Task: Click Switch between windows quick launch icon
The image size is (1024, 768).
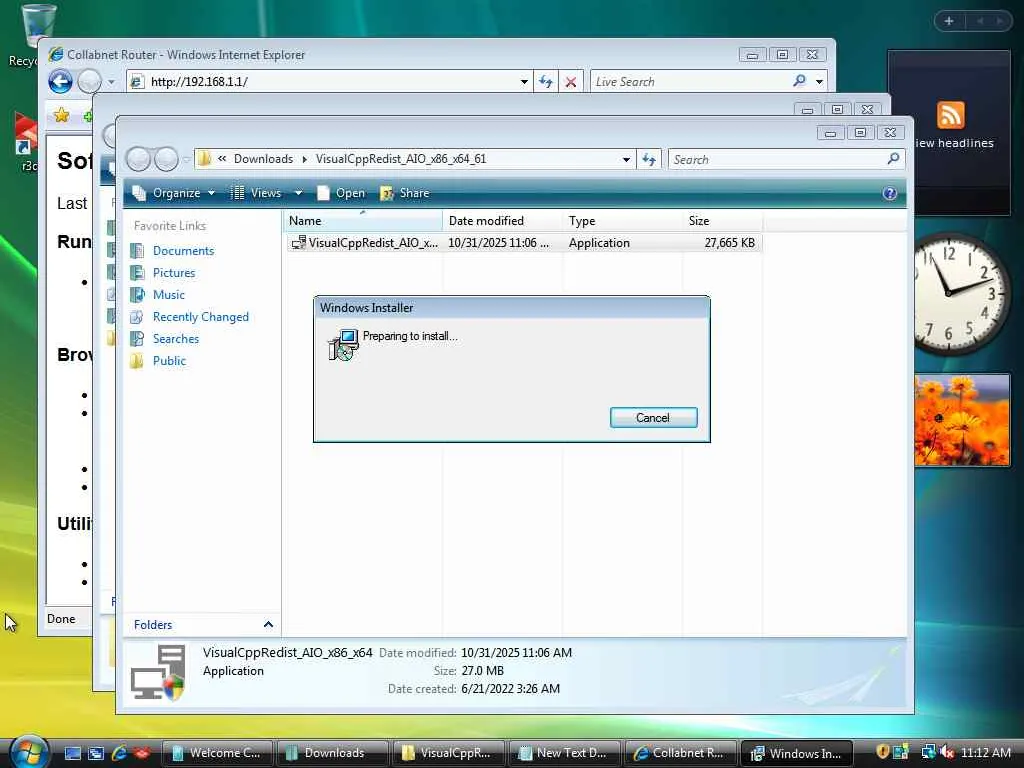Action: (95, 753)
